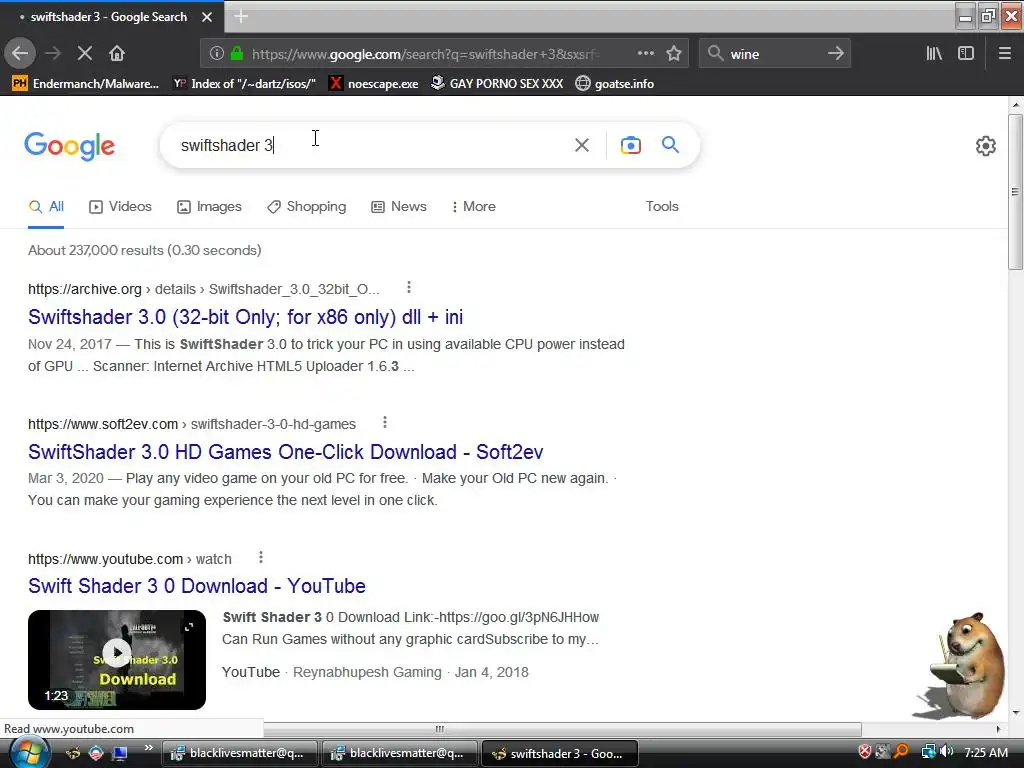Open a new tab with plus button

tap(241, 16)
